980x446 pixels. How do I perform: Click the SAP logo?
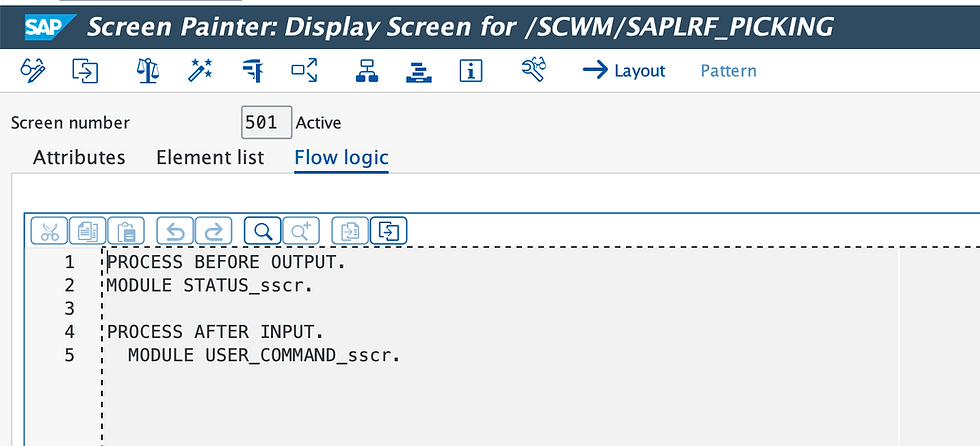[50, 27]
